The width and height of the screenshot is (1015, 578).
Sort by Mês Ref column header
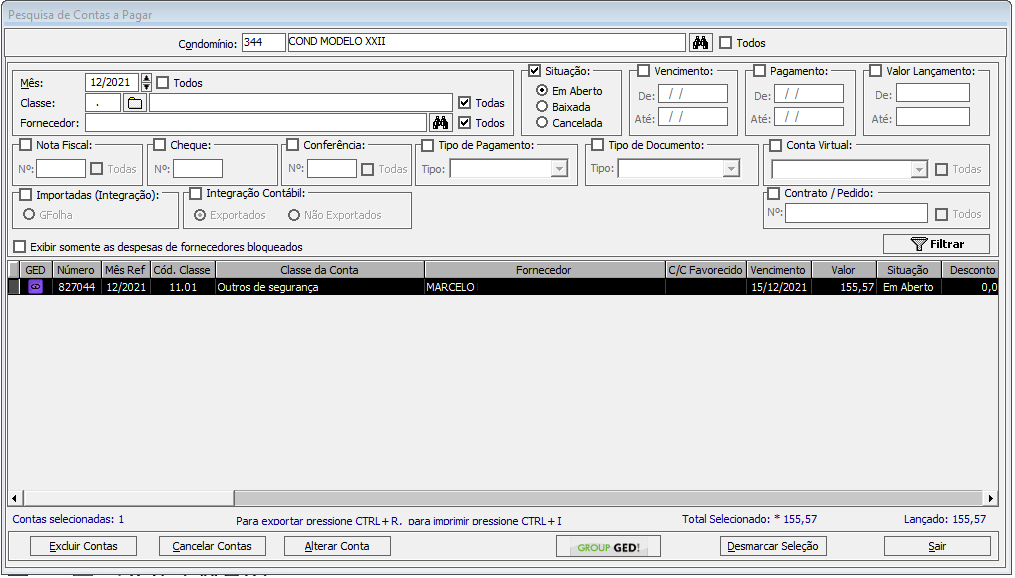pyautogui.click(x=125, y=270)
